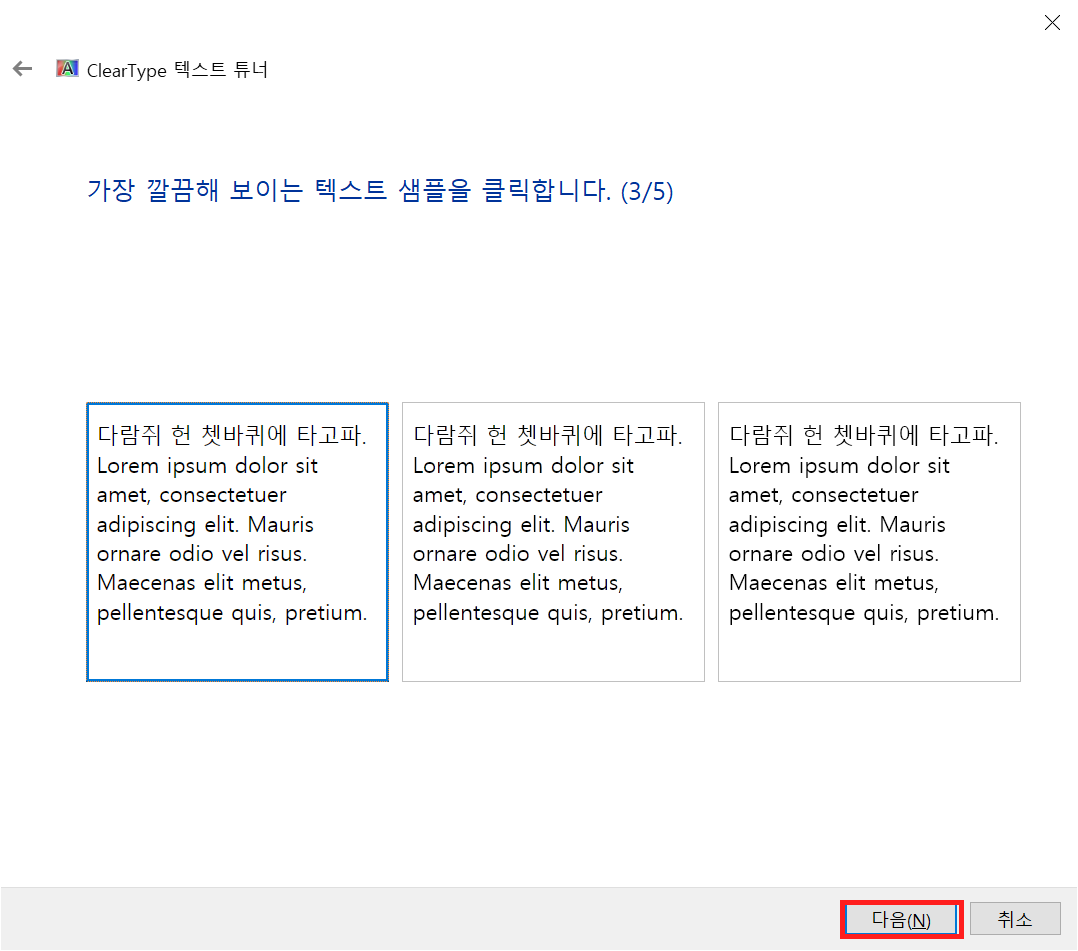Select the first (left) text sample

(237, 542)
